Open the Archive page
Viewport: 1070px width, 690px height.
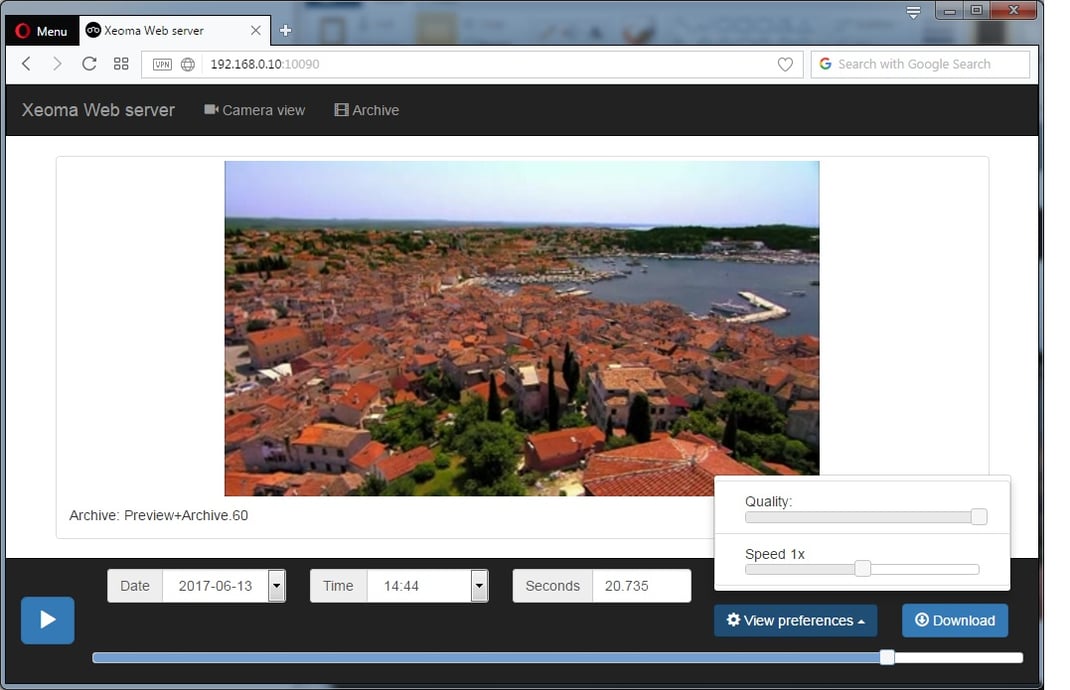[366, 110]
